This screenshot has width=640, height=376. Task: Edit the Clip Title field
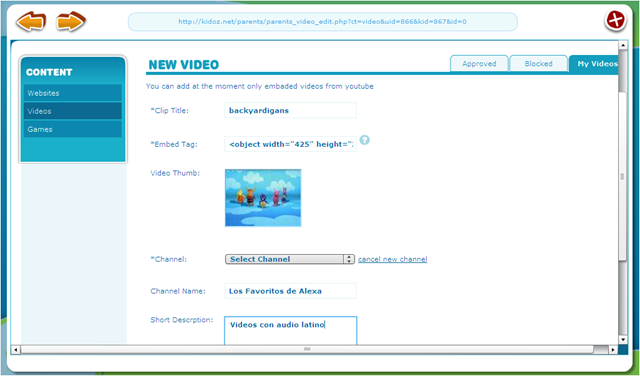(x=291, y=110)
